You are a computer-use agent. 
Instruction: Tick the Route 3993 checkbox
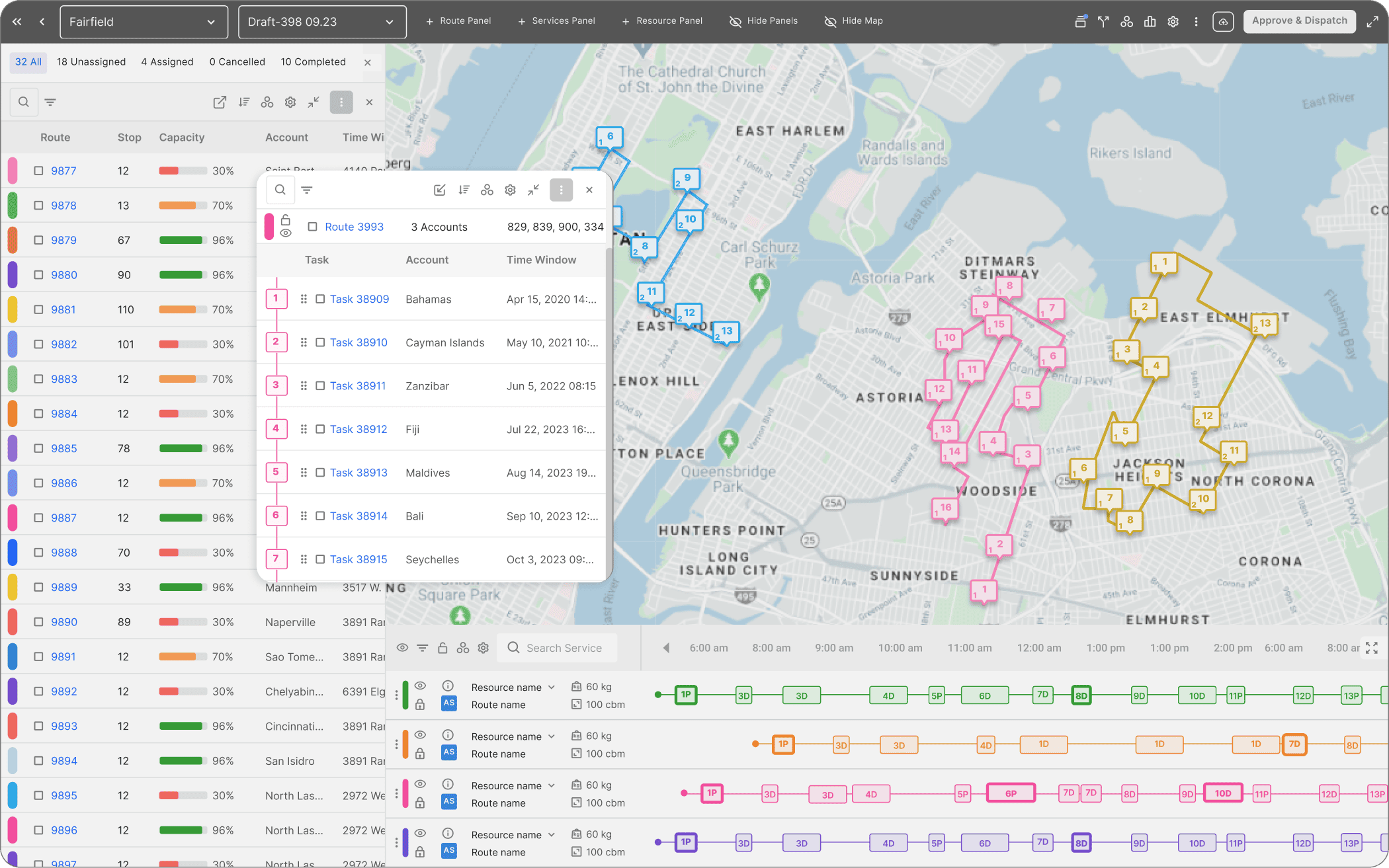point(312,227)
